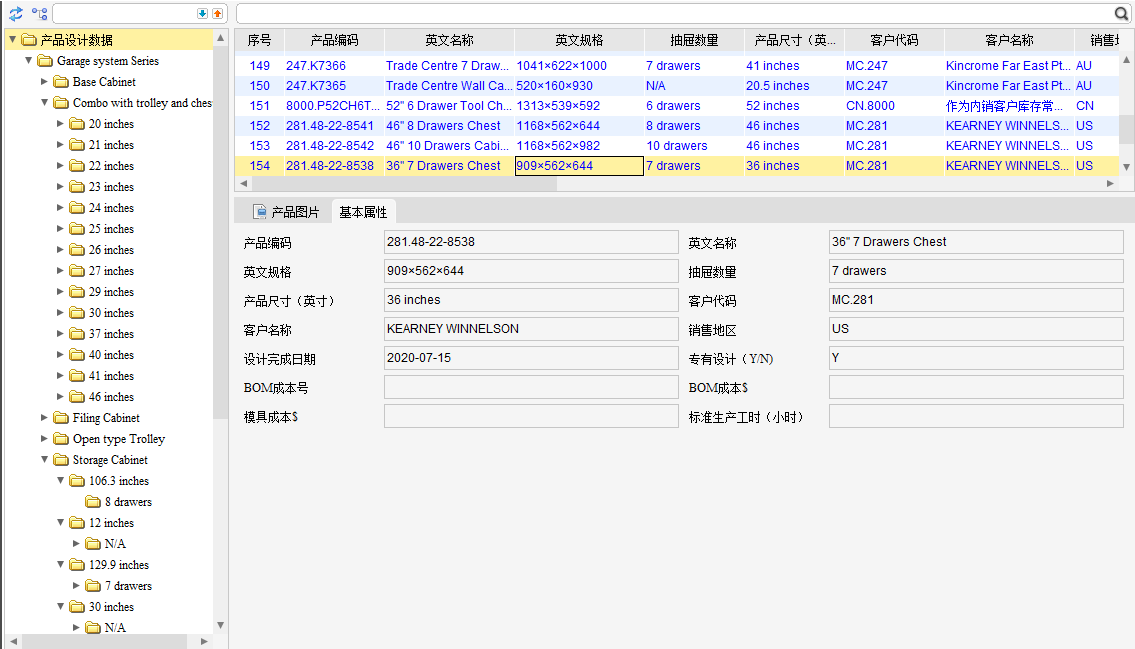Image resolution: width=1135 pixels, height=649 pixels.
Task: Click the 产品编码 column header
Action: coord(334,40)
